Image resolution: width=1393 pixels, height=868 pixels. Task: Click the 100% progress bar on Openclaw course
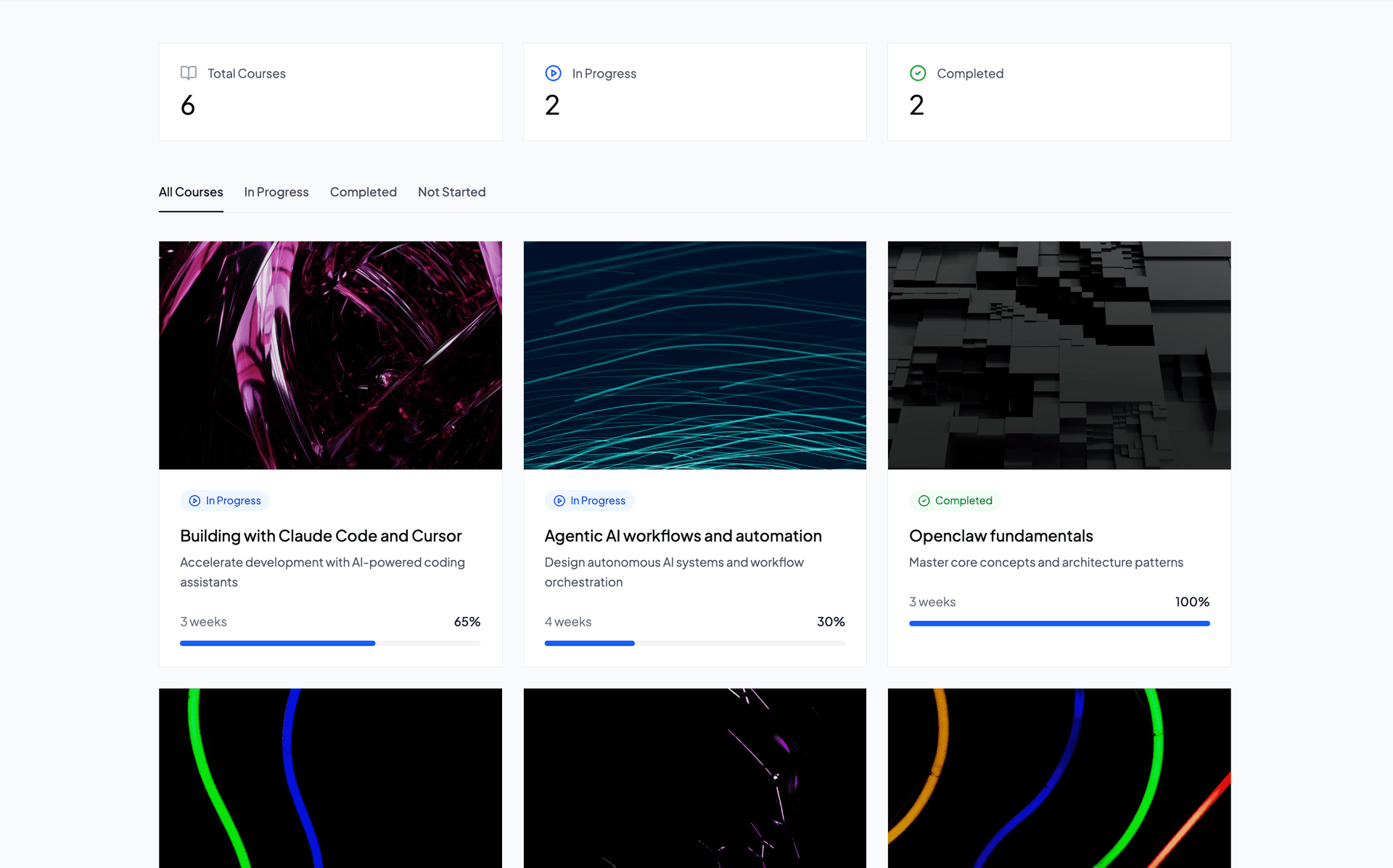coord(1059,624)
